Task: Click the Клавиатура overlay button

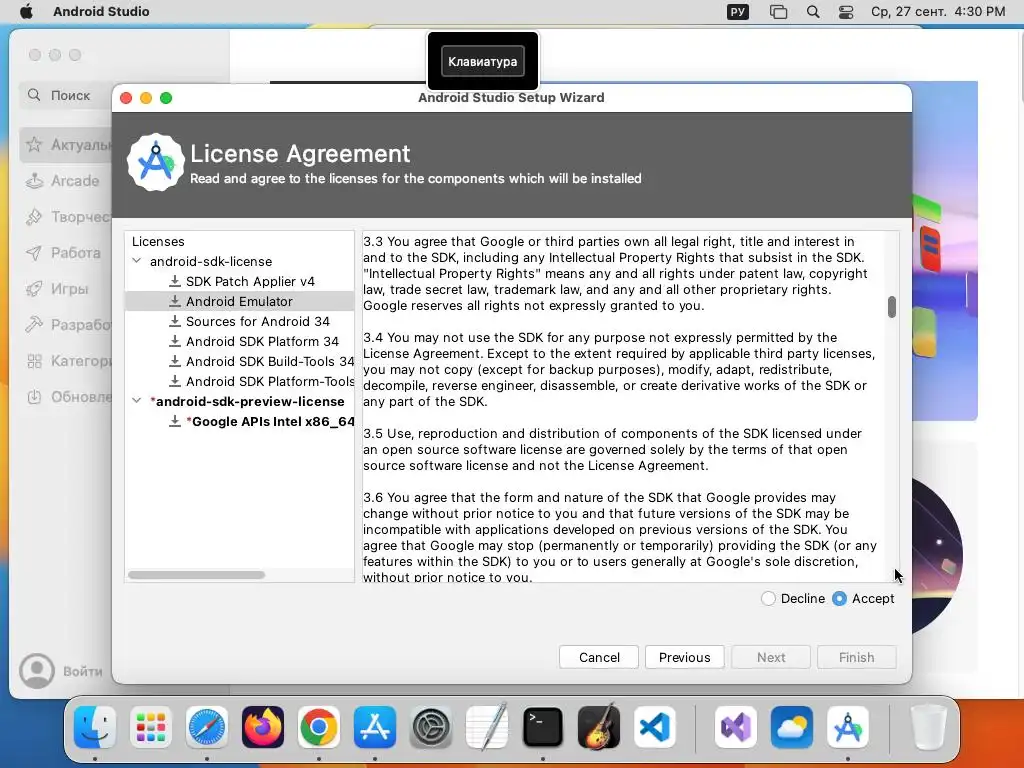Action: pos(483,61)
